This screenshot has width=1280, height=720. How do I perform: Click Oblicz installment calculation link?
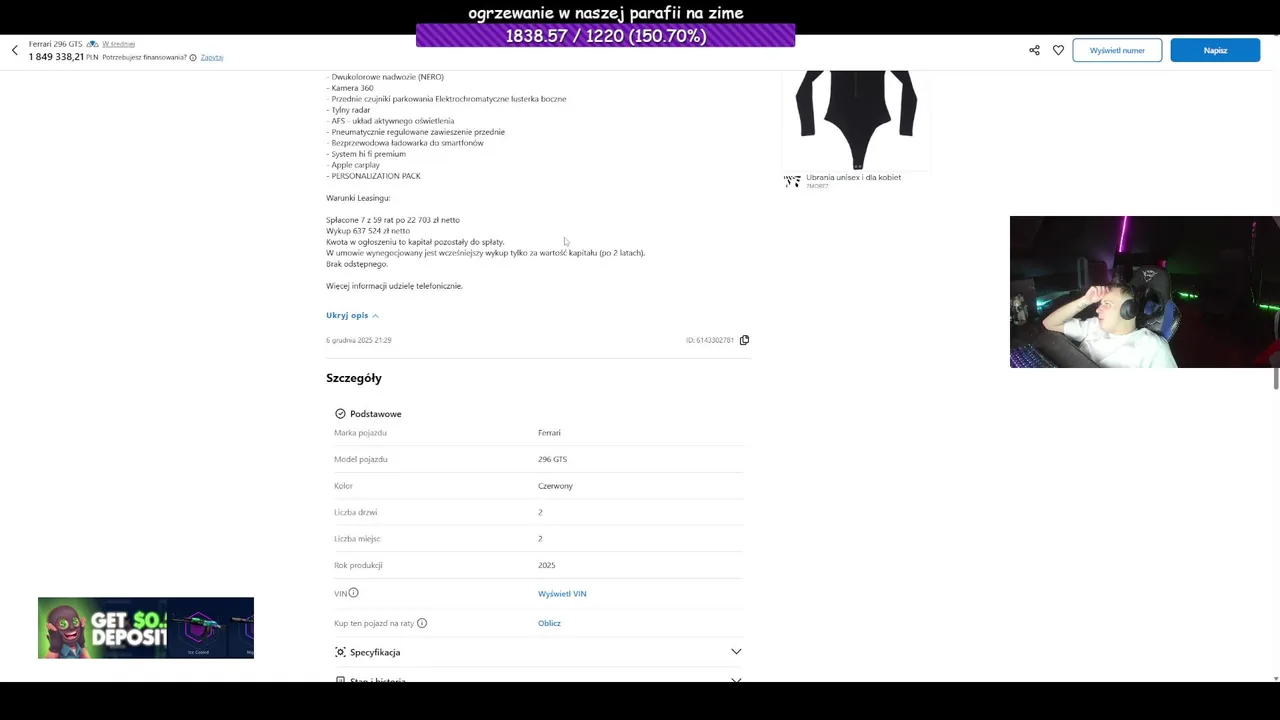point(549,623)
